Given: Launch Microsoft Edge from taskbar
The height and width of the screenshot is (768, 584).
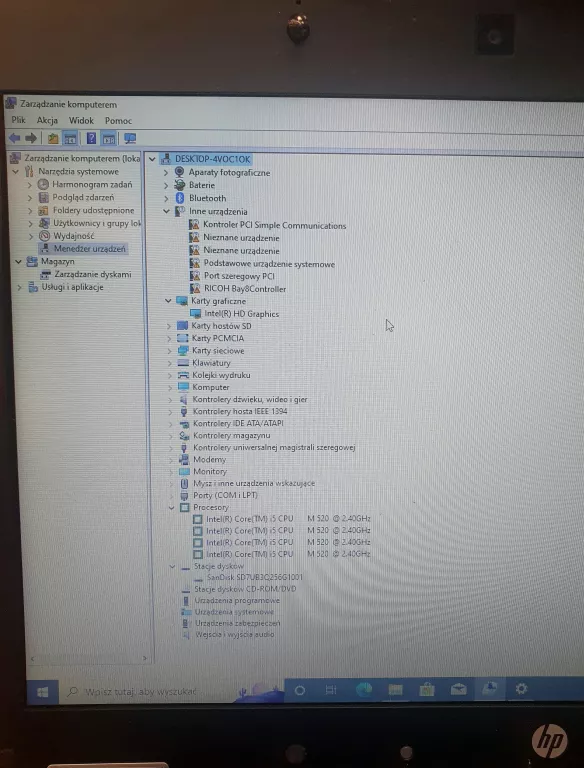Looking at the screenshot, I should pos(364,690).
